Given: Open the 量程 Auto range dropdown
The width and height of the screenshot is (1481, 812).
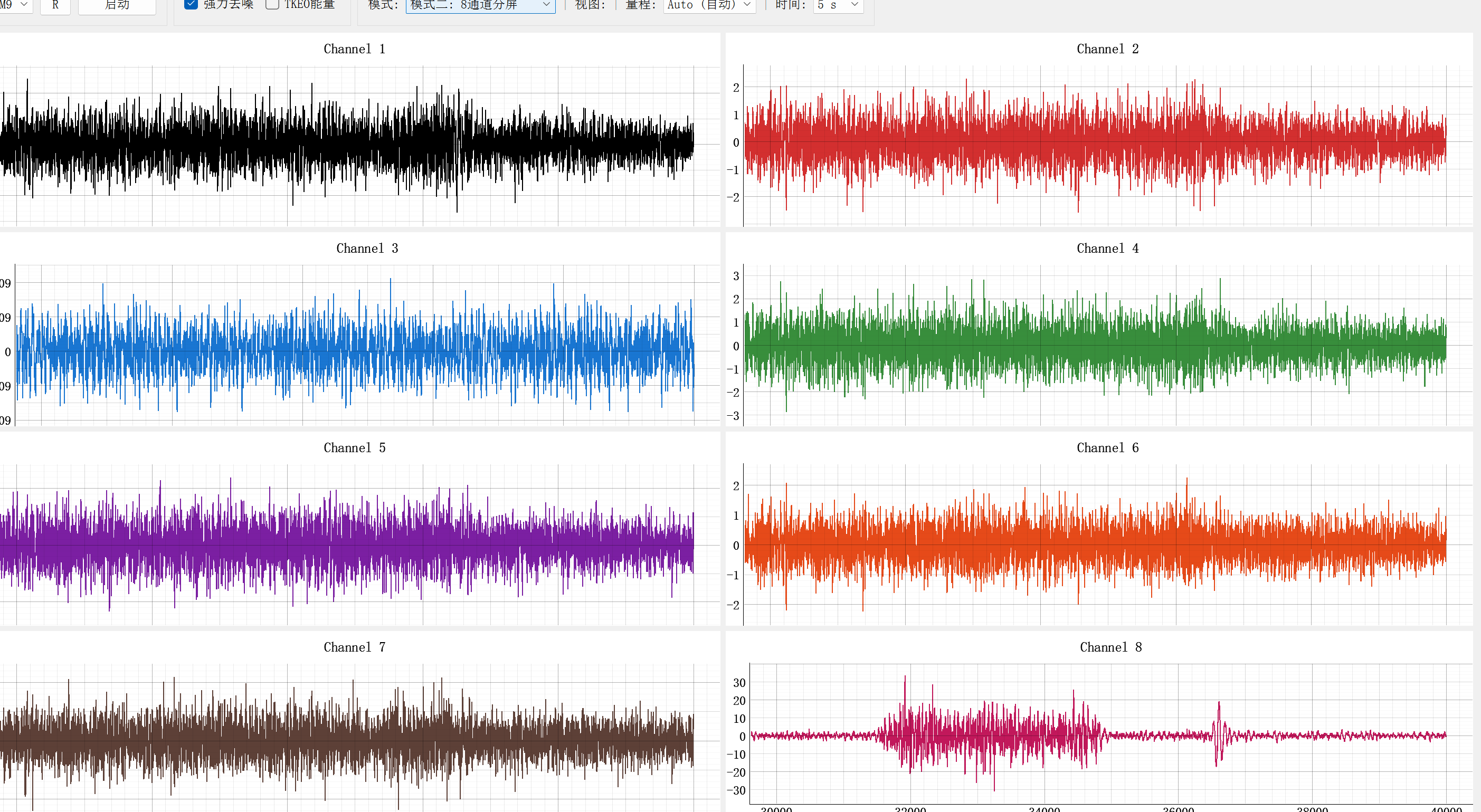Looking at the screenshot, I should coord(709,5).
